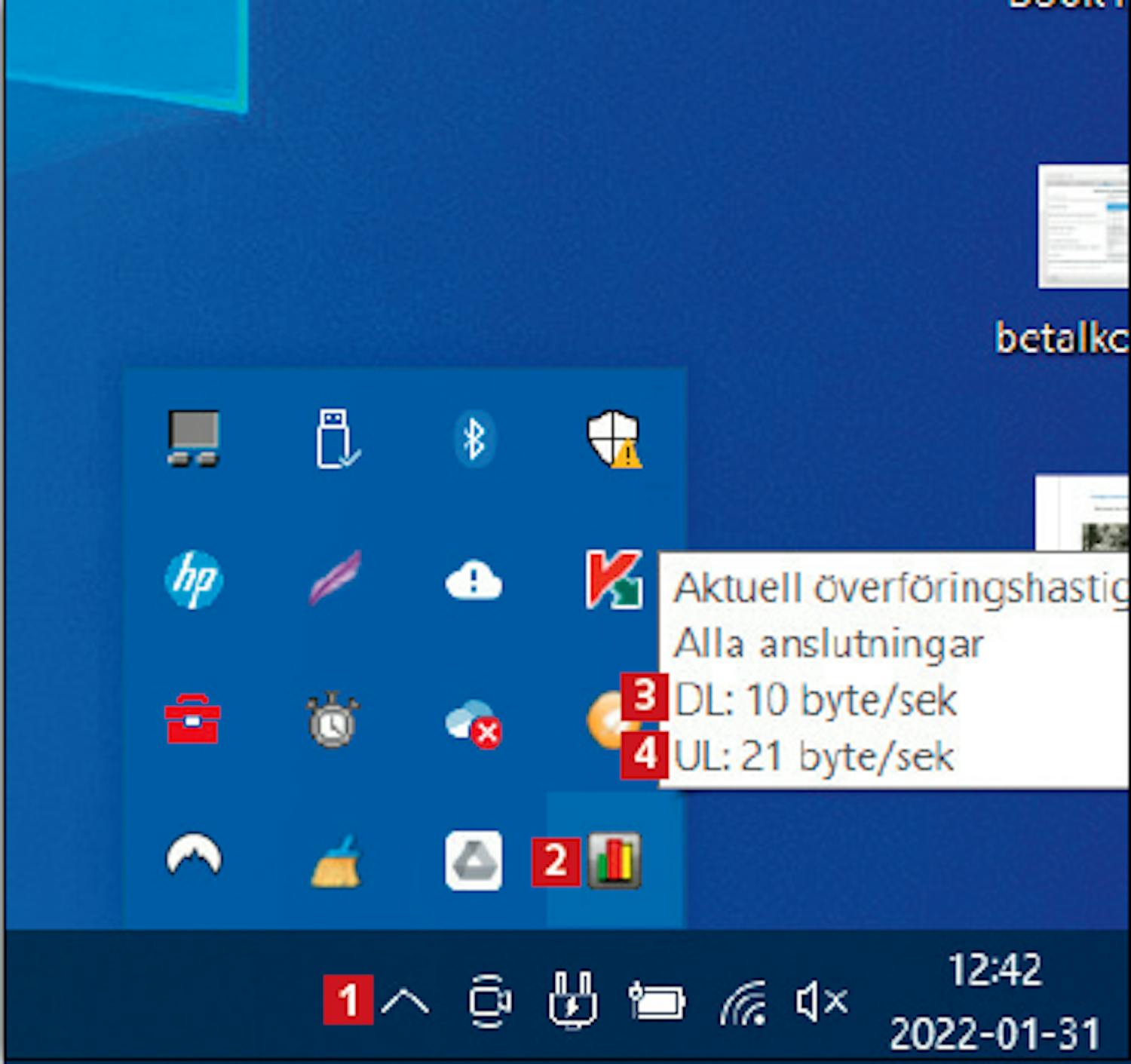
Task: Open the network computers tray icon
Action: click(193, 438)
